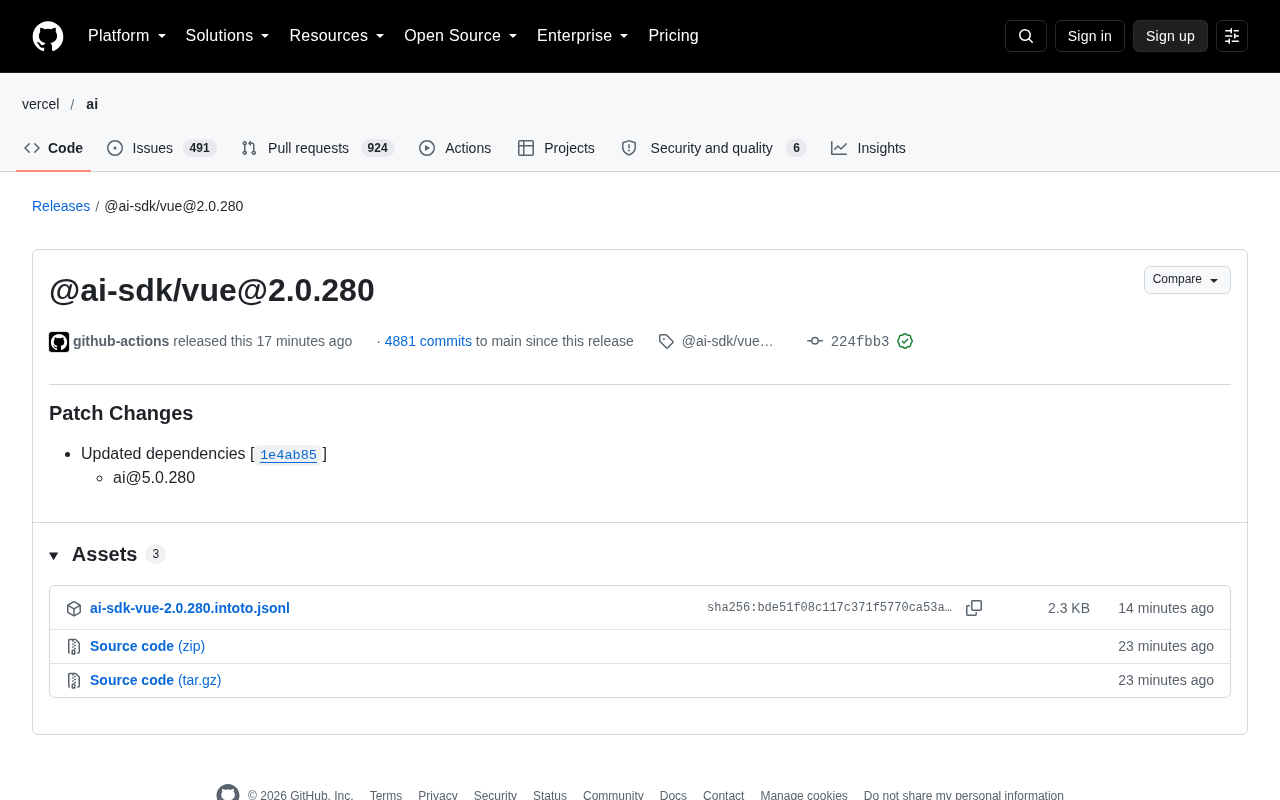This screenshot has width=1280, height=800.
Task: Click the Sign in button
Action: click(x=1090, y=36)
